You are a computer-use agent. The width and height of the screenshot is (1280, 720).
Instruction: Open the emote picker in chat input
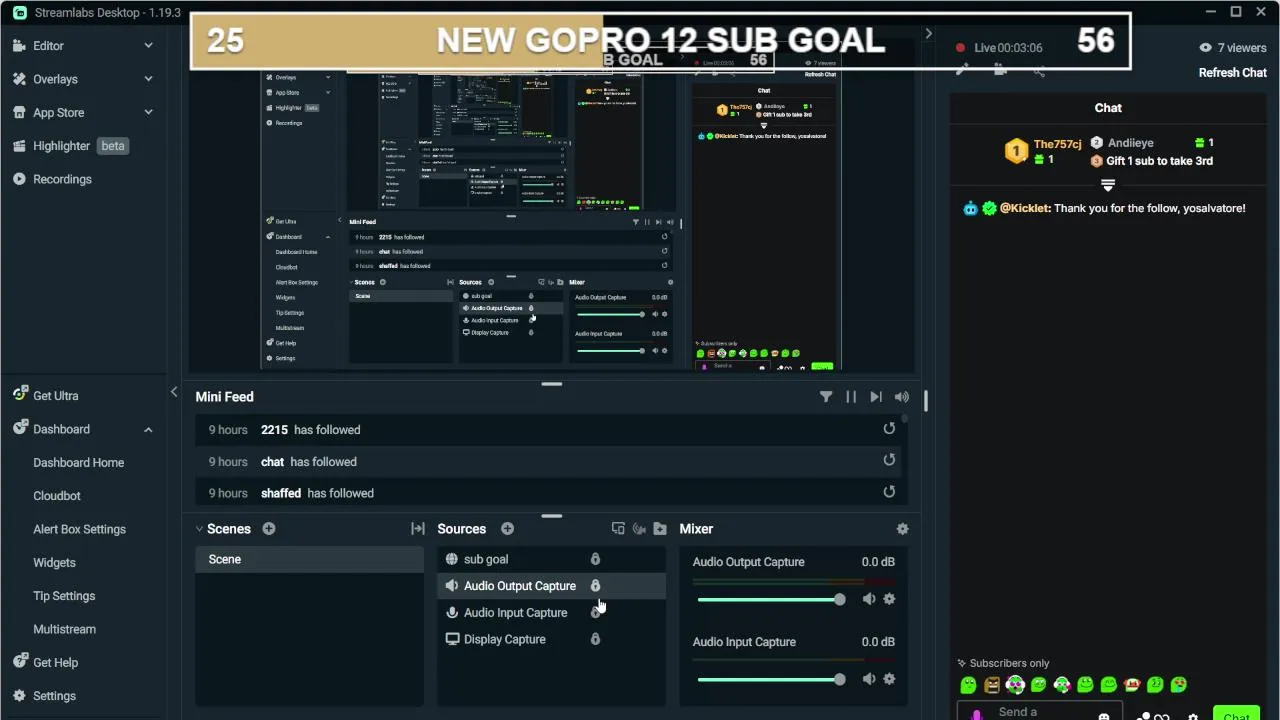[1103, 716]
